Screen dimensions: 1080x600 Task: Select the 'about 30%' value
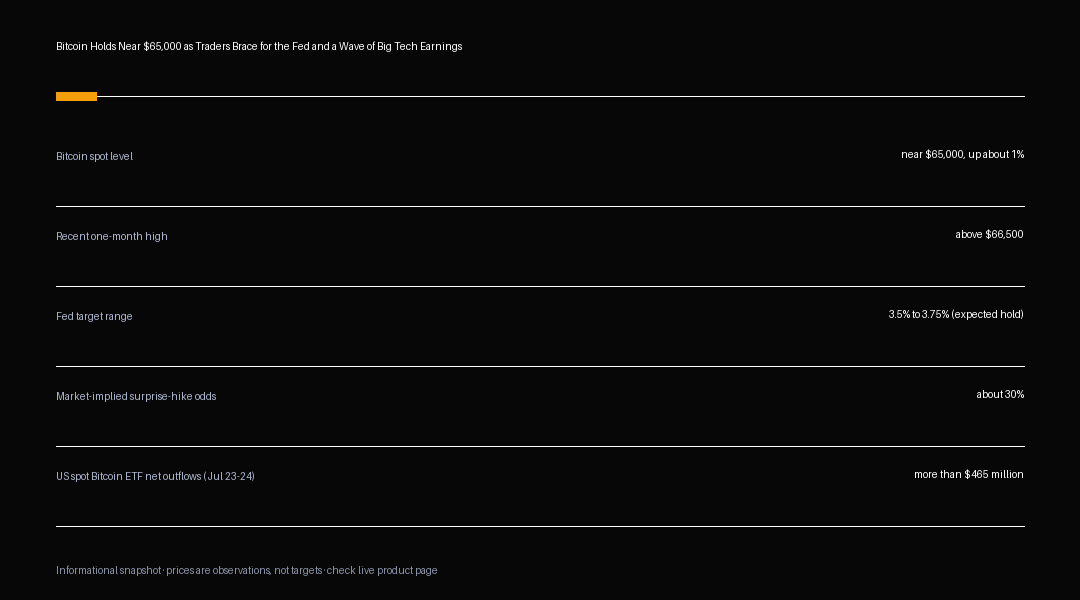point(1000,394)
